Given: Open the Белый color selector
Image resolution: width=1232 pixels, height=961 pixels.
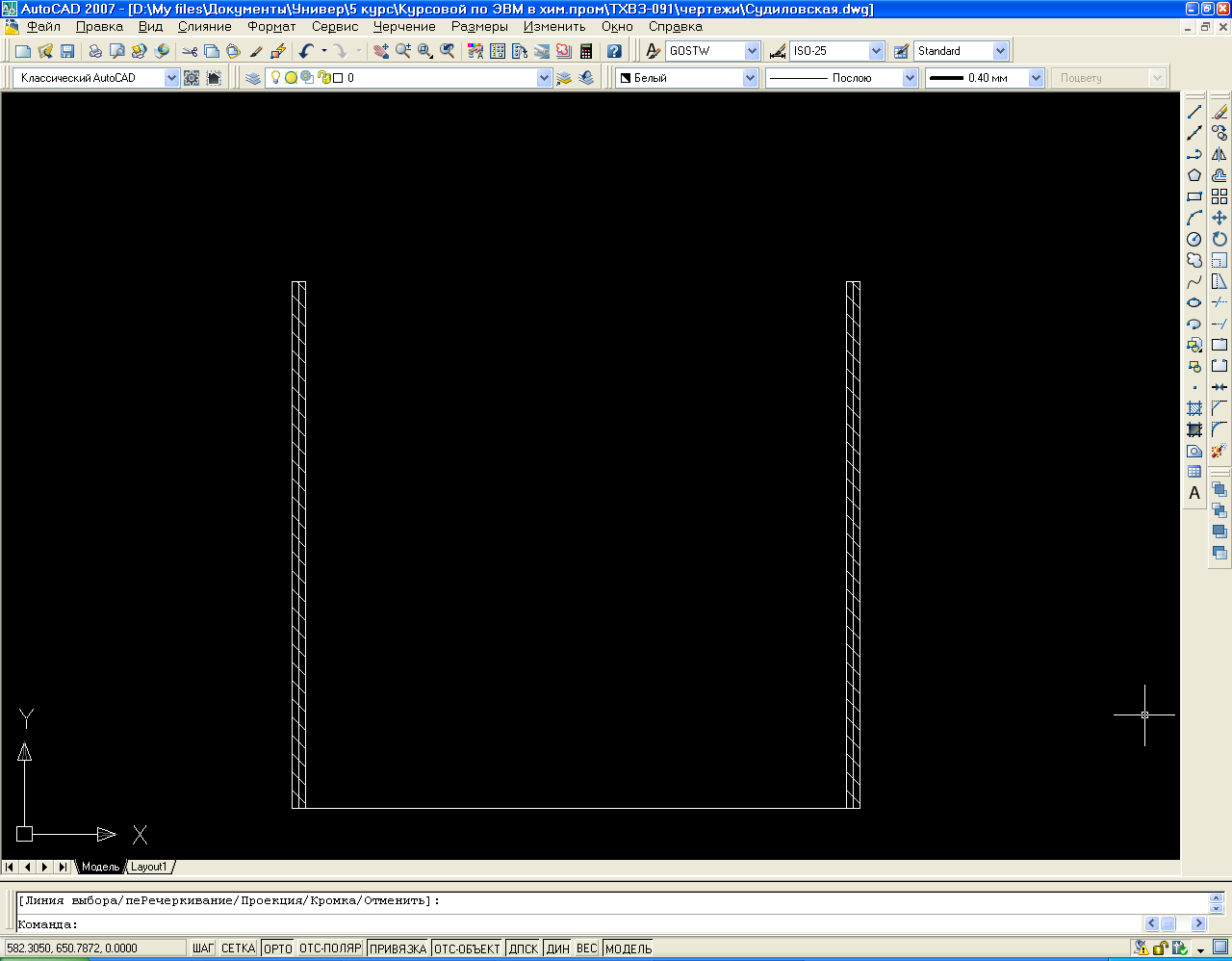Looking at the screenshot, I should pyautogui.click(x=750, y=78).
